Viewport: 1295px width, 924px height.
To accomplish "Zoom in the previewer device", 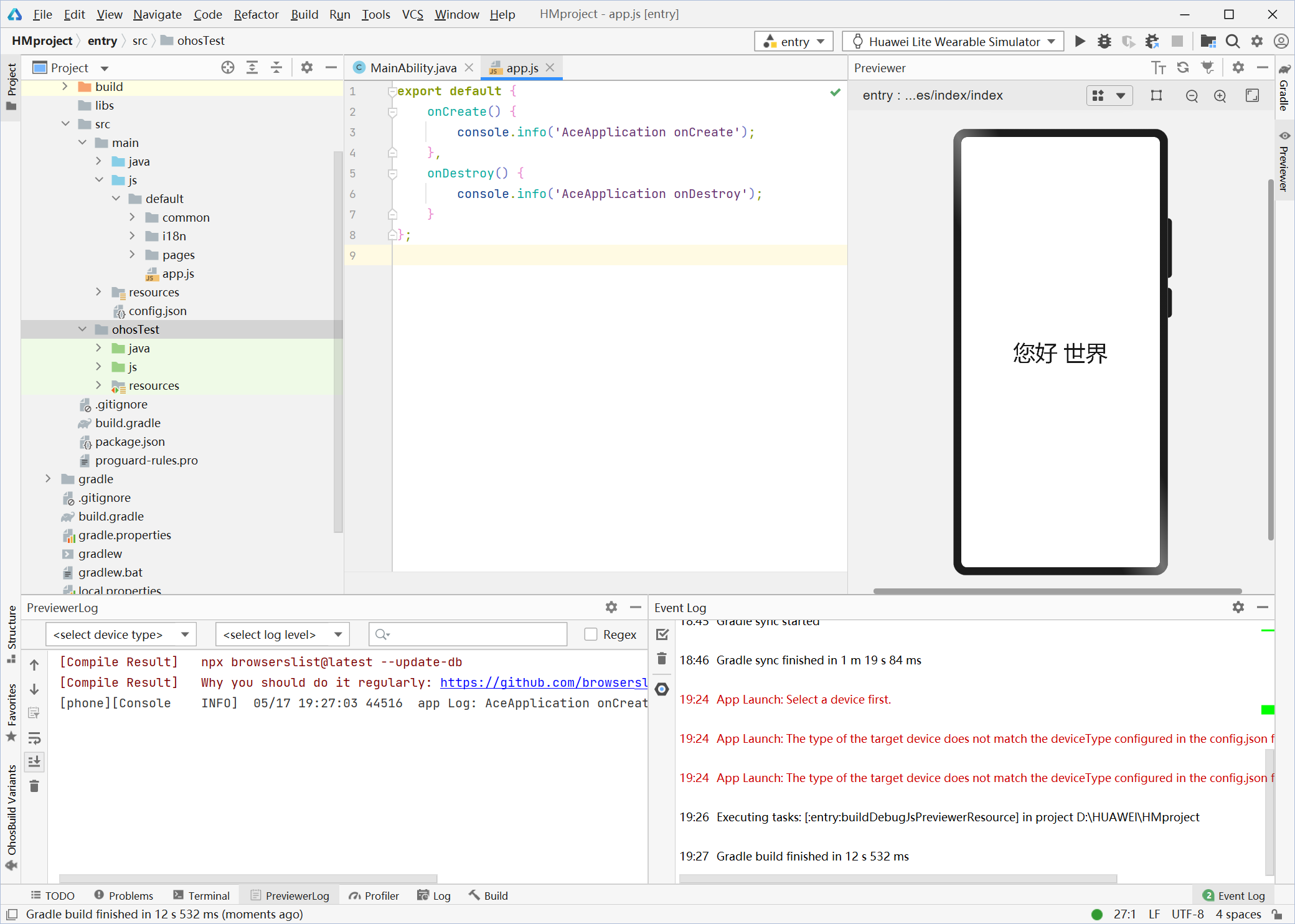I will (1220, 96).
